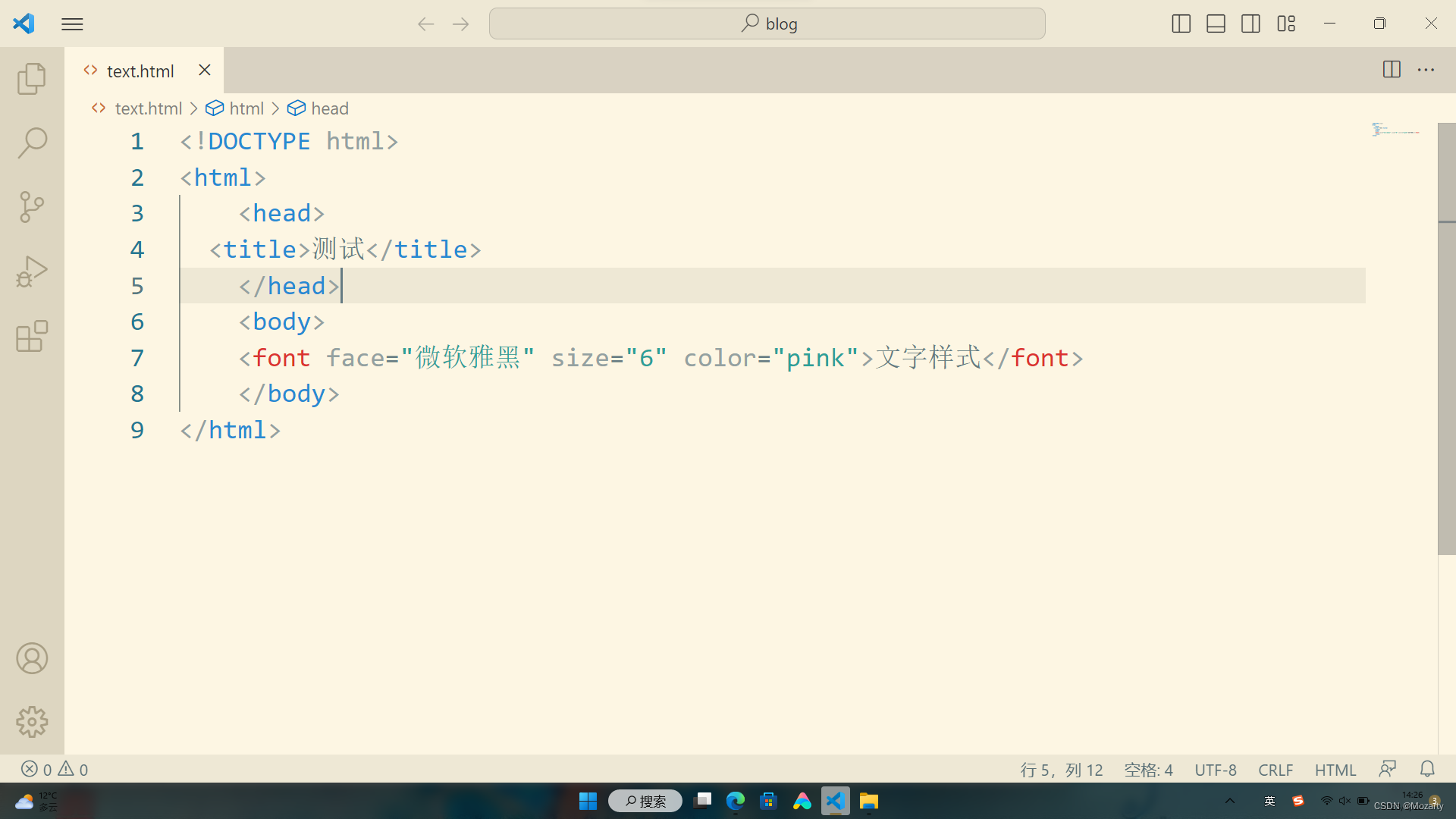Open the weather widget on the taskbar
Screen dimensions: 1456x819
tap(36, 801)
